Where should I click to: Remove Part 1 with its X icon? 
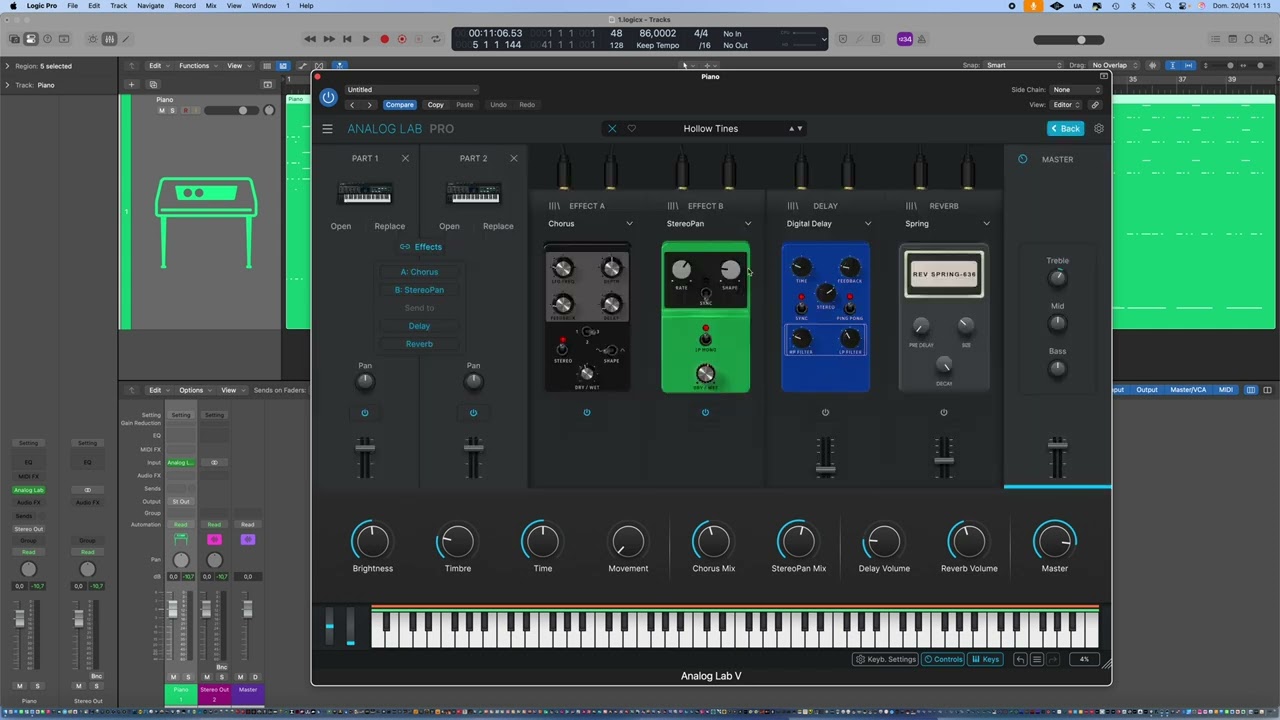[x=405, y=158]
